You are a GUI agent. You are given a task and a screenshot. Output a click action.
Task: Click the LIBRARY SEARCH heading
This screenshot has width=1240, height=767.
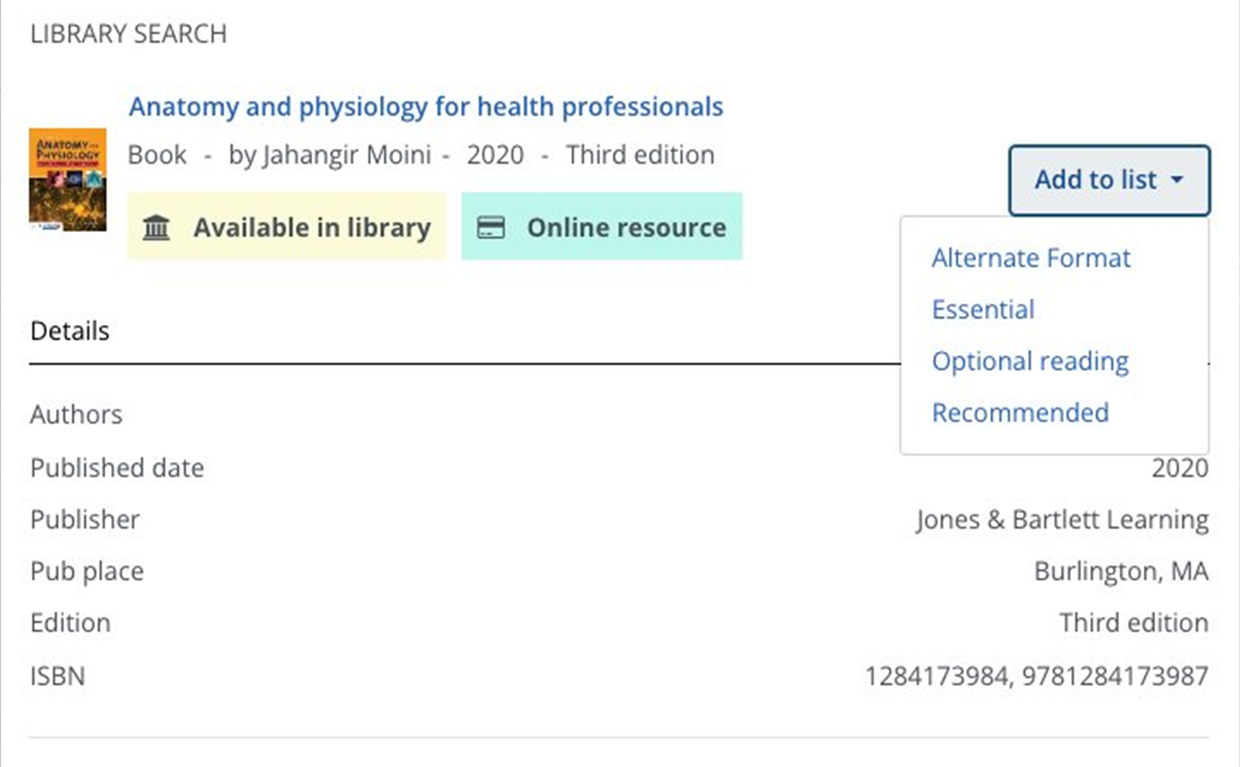pyautogui.click(x=128, y=34)
